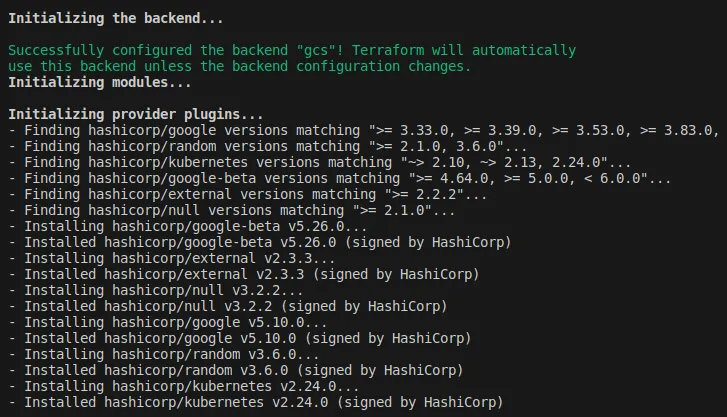Click the "Finding hashicorp/google-beta versions" line
The height and width of the screenshot is (417, 727).
[340, 179]
